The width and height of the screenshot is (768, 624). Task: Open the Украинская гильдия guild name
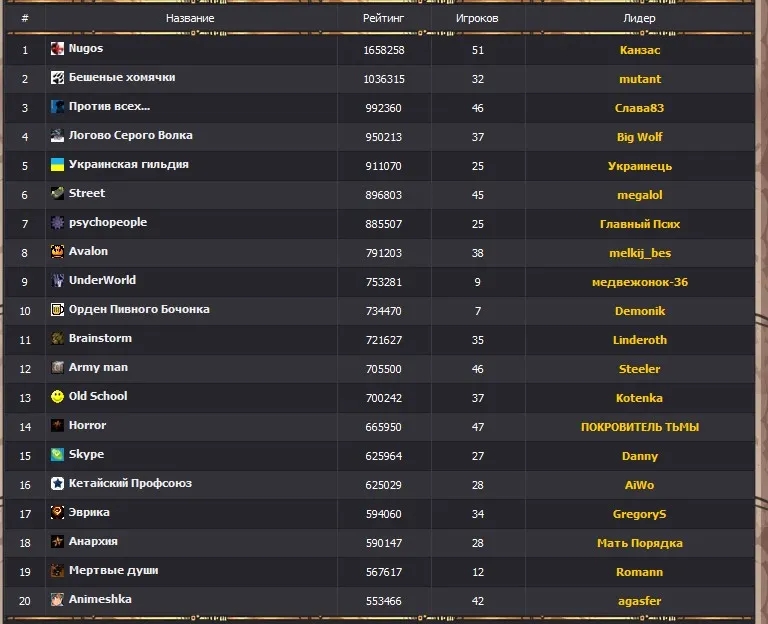pos(128,164)
